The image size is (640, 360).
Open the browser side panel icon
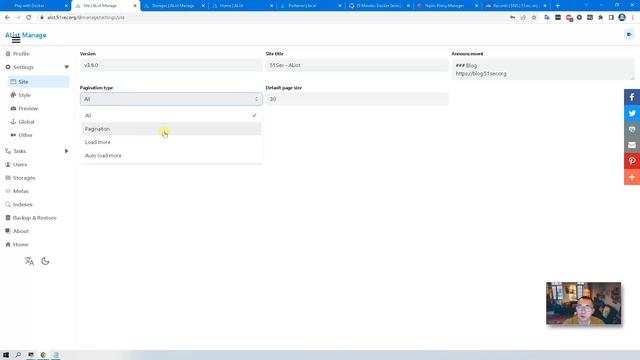611,18
